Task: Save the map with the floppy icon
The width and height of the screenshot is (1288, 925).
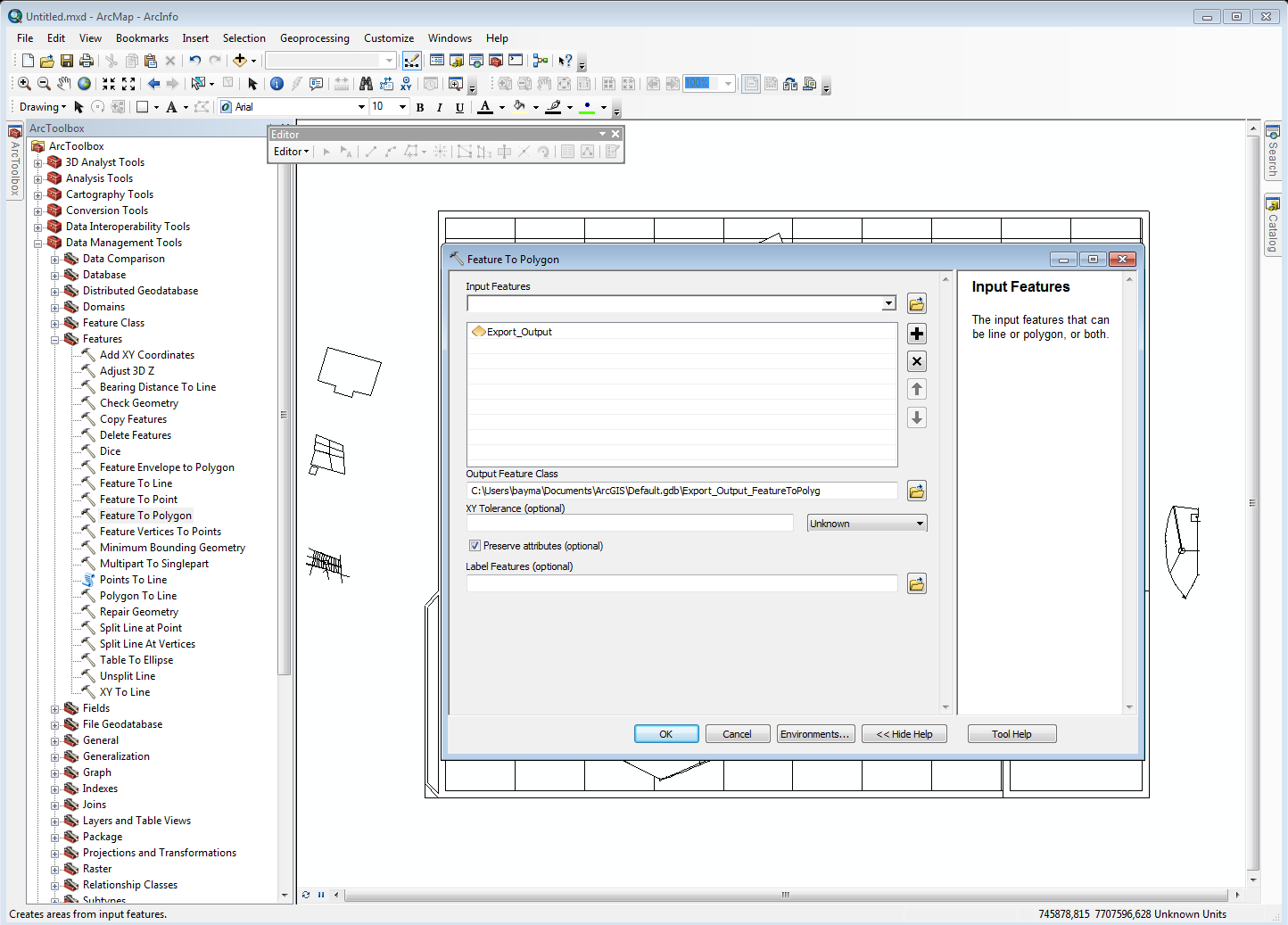Action: 67,61
